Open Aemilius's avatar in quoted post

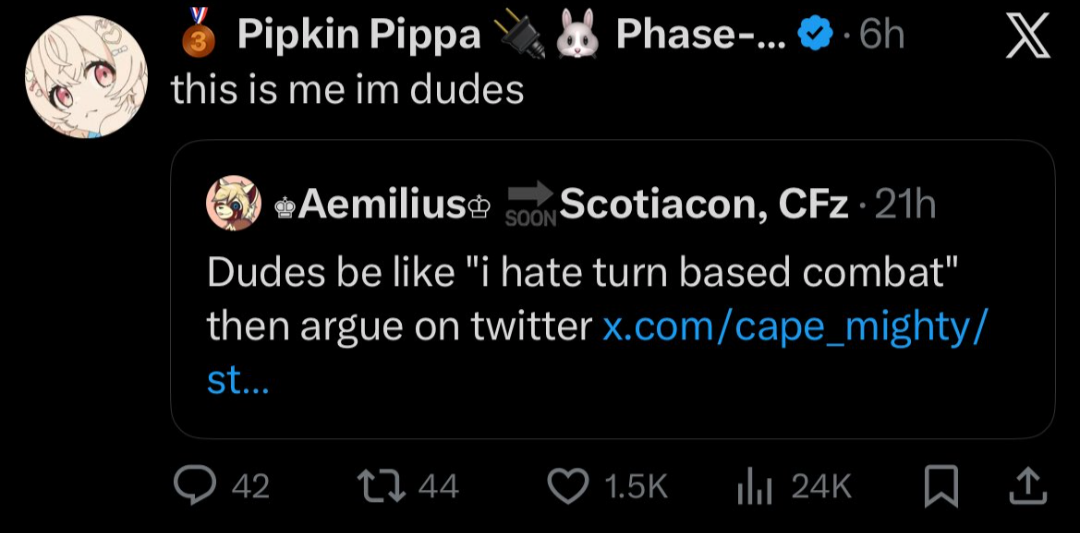pyautogui.click(x=234, y=204)
